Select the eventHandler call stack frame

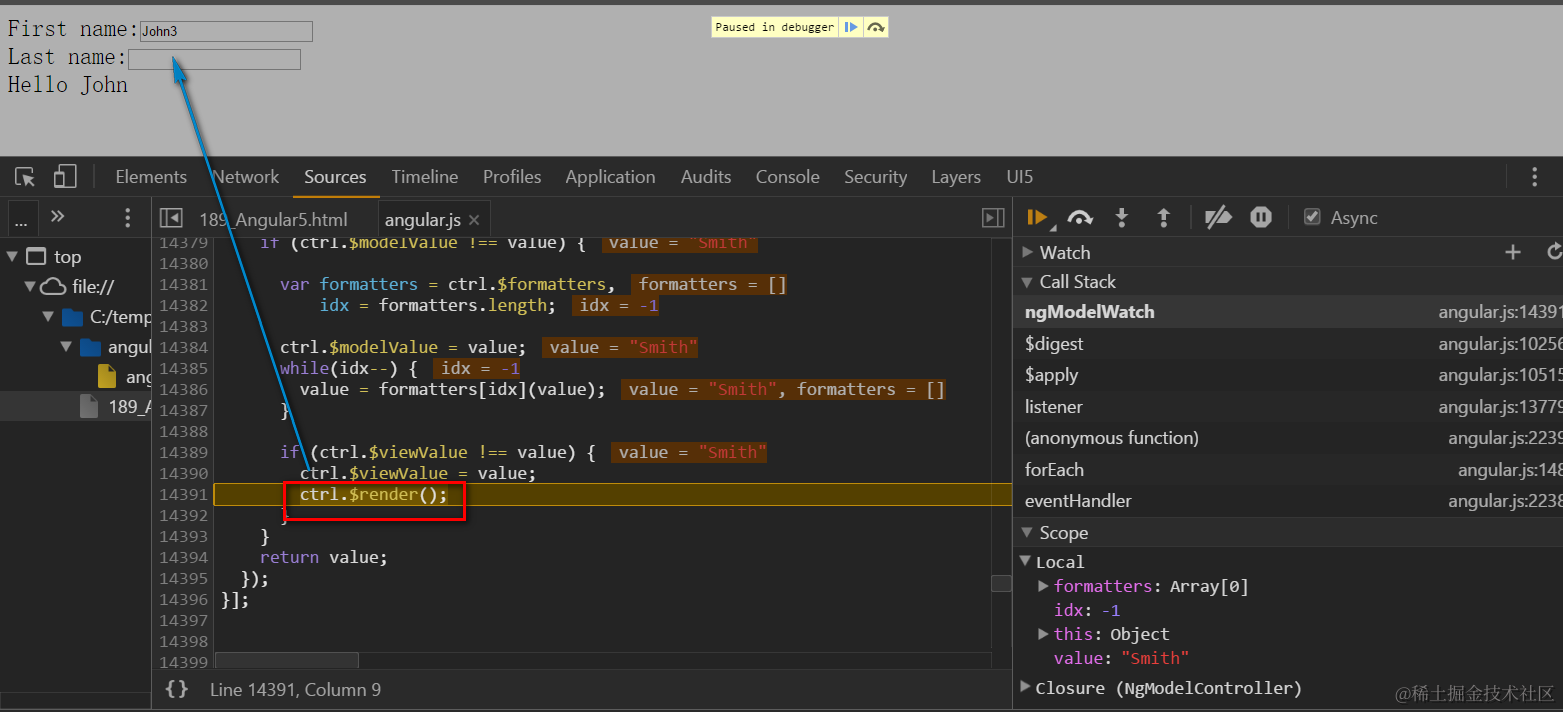1288,501
